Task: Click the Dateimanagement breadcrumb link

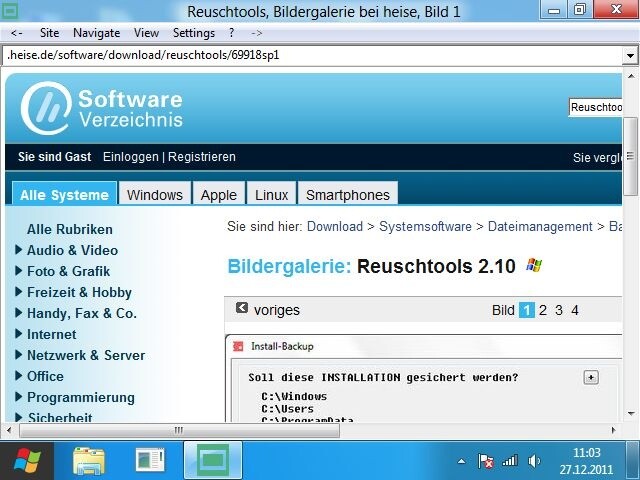Action: tap(540, 227)
